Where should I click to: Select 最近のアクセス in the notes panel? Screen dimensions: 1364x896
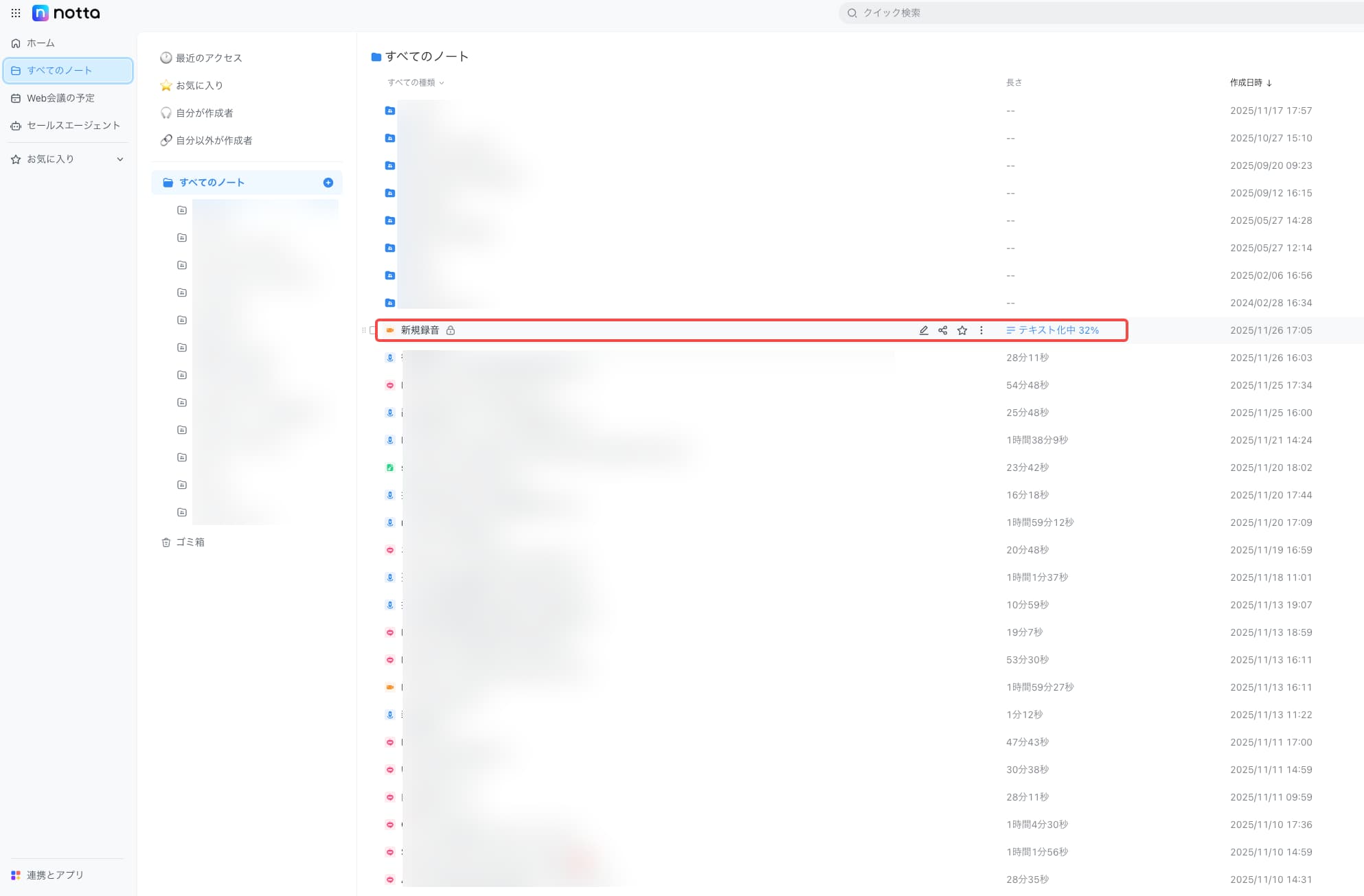[x=209, y=58]
